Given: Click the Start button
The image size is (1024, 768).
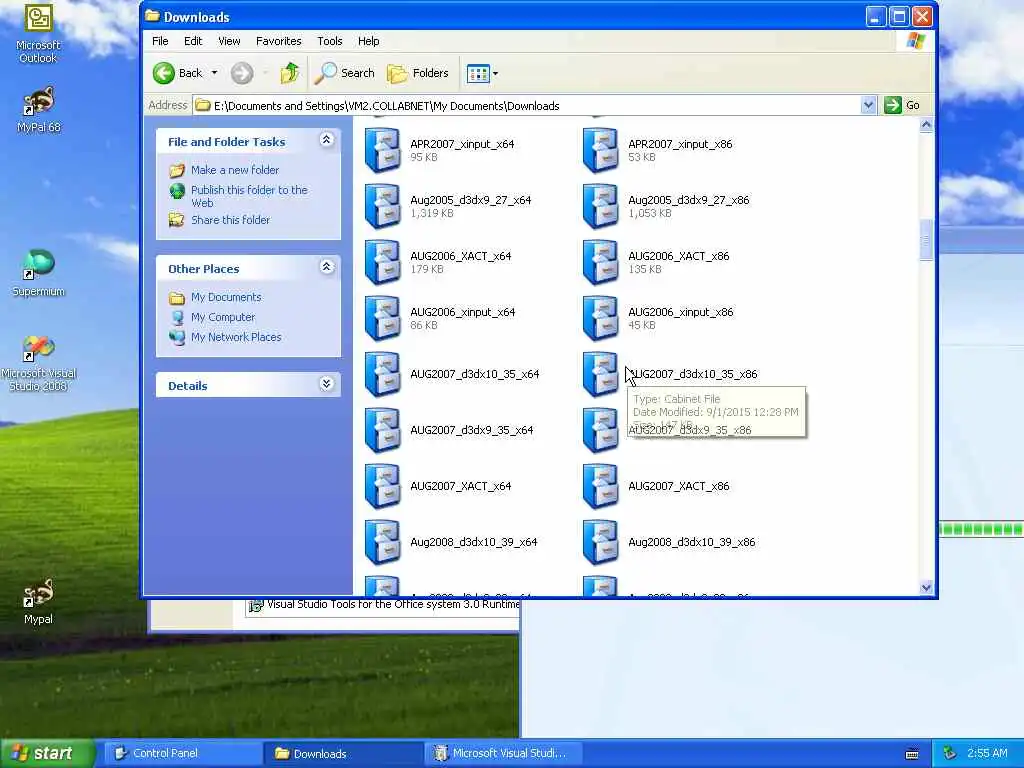Looking at the screenshot, I should pyautogui.click(x=47, y=754).
